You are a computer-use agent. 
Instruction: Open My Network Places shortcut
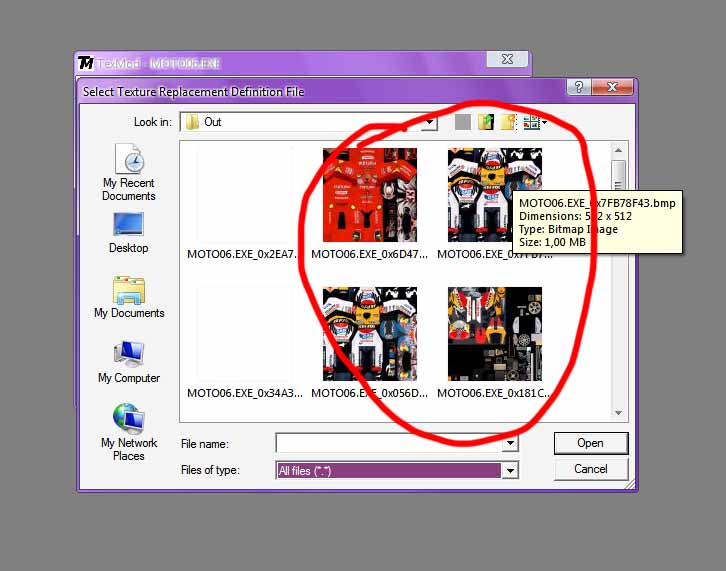click(129, 432)
